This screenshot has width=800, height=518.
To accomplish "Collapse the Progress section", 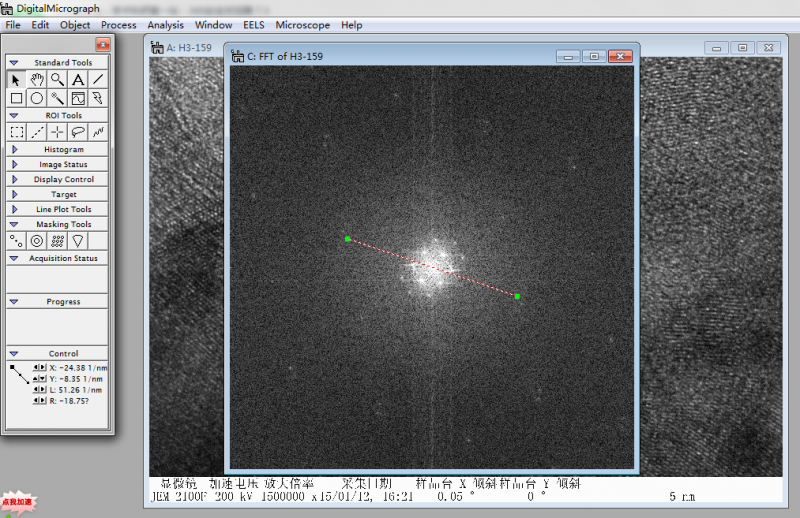I will (14, 302).
